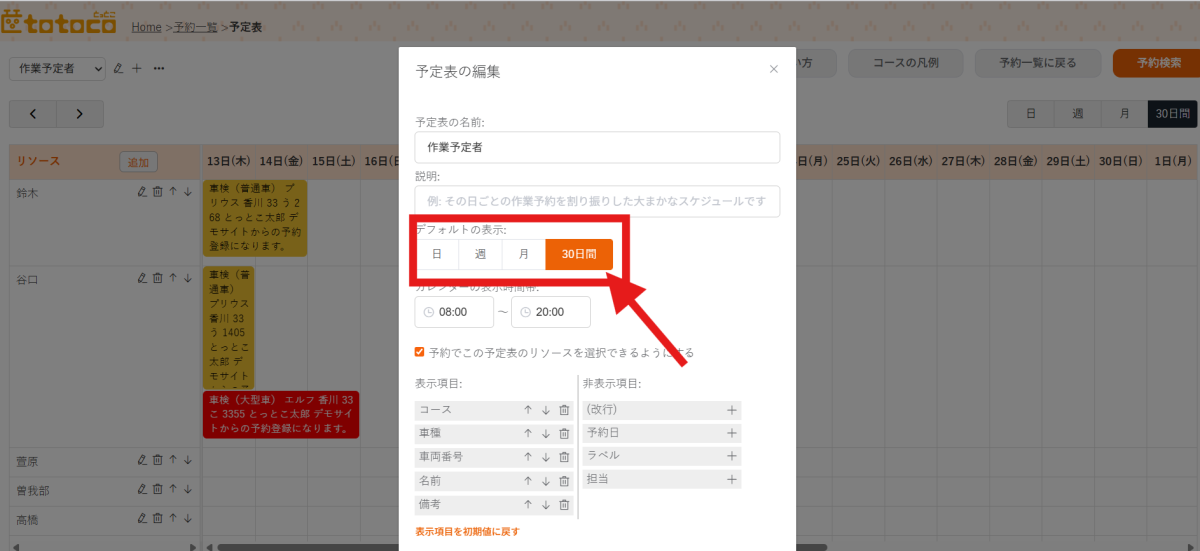Add 予約日 to displayed items

(x=732, y=433)
